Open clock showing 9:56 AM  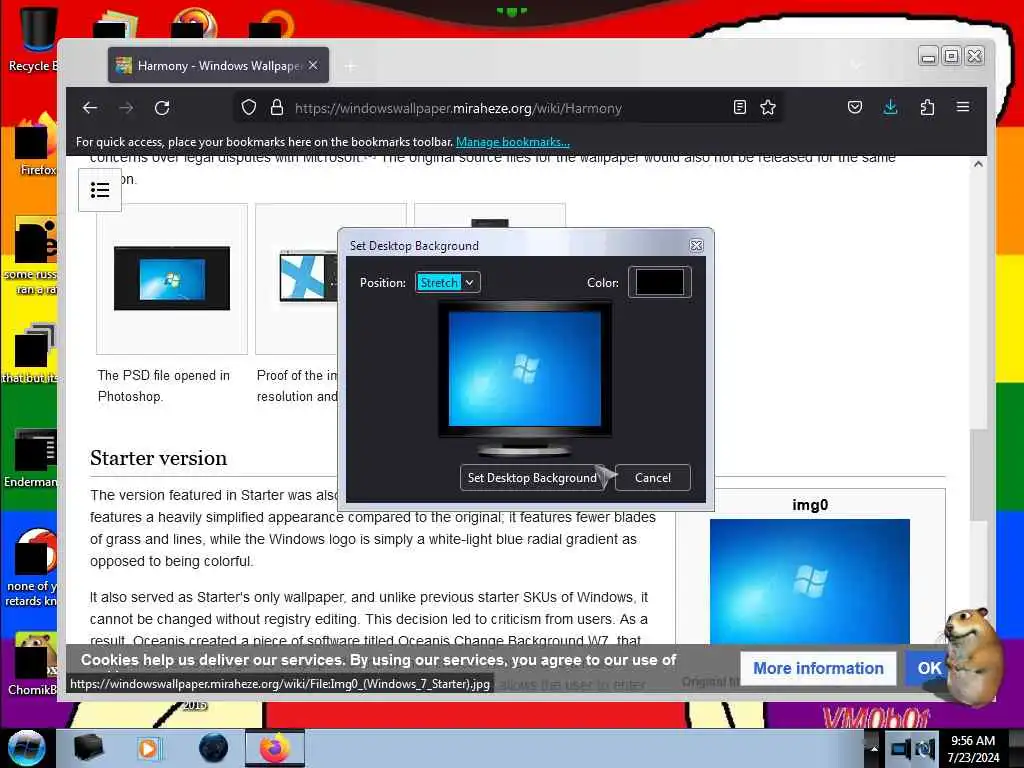(x=973, y=748)
